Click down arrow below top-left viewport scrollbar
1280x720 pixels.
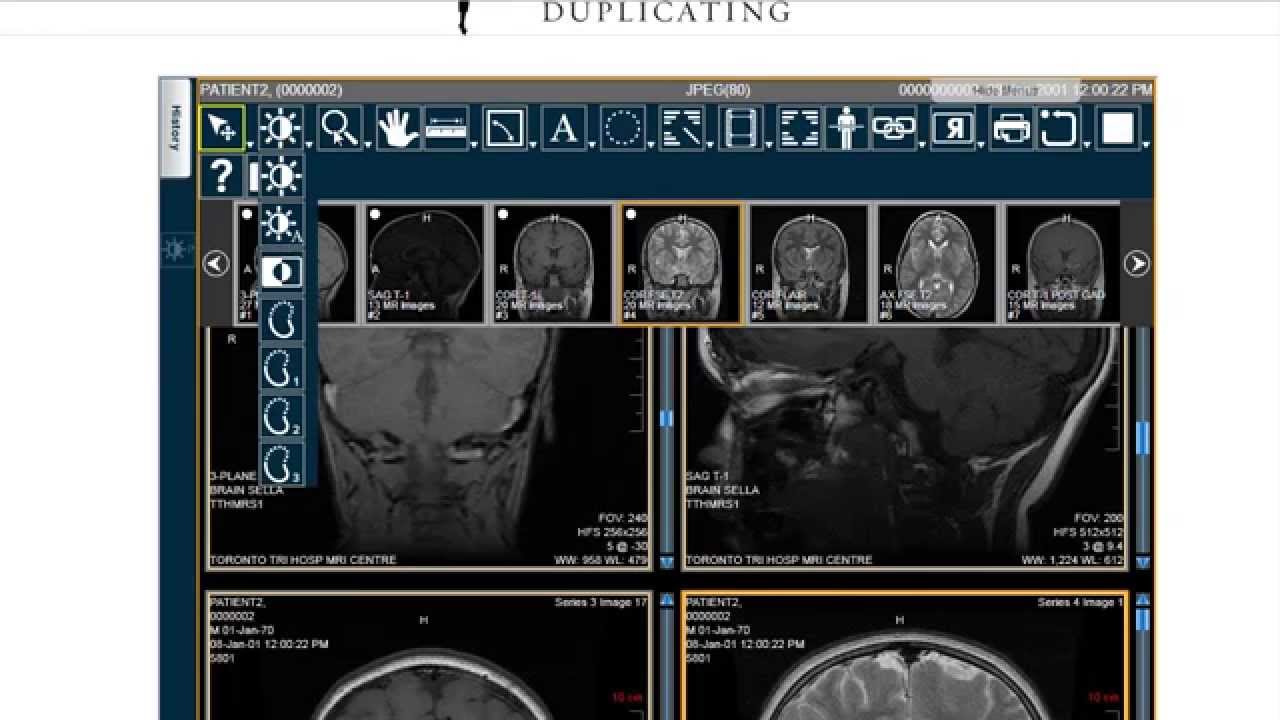click(x=667, y=563)
